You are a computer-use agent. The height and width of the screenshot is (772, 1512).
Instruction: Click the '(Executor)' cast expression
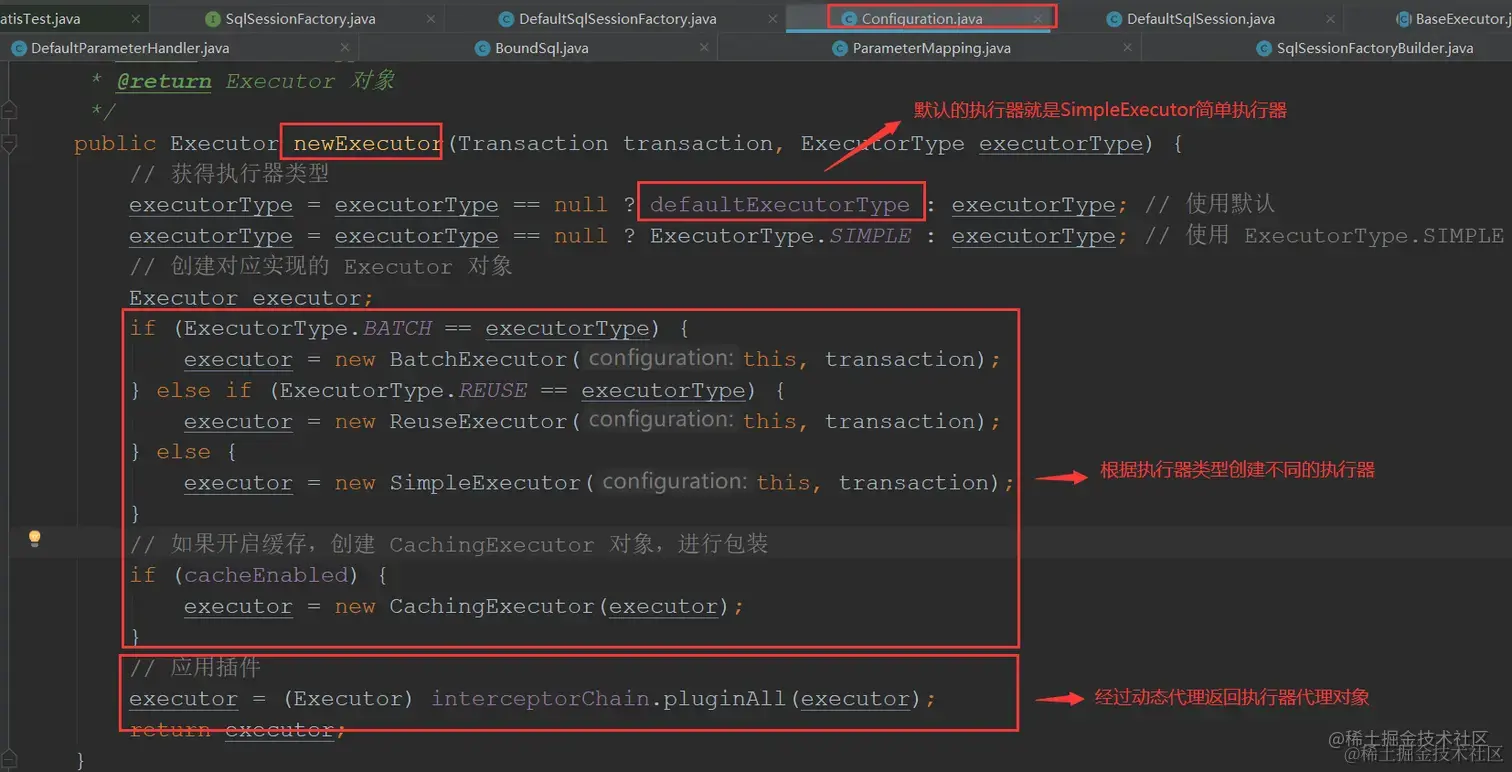pos(347,698)
